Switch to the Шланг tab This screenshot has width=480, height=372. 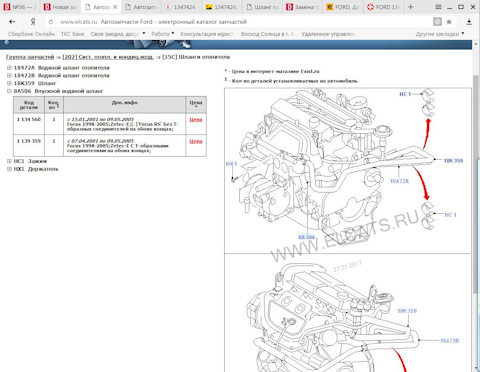262,7
